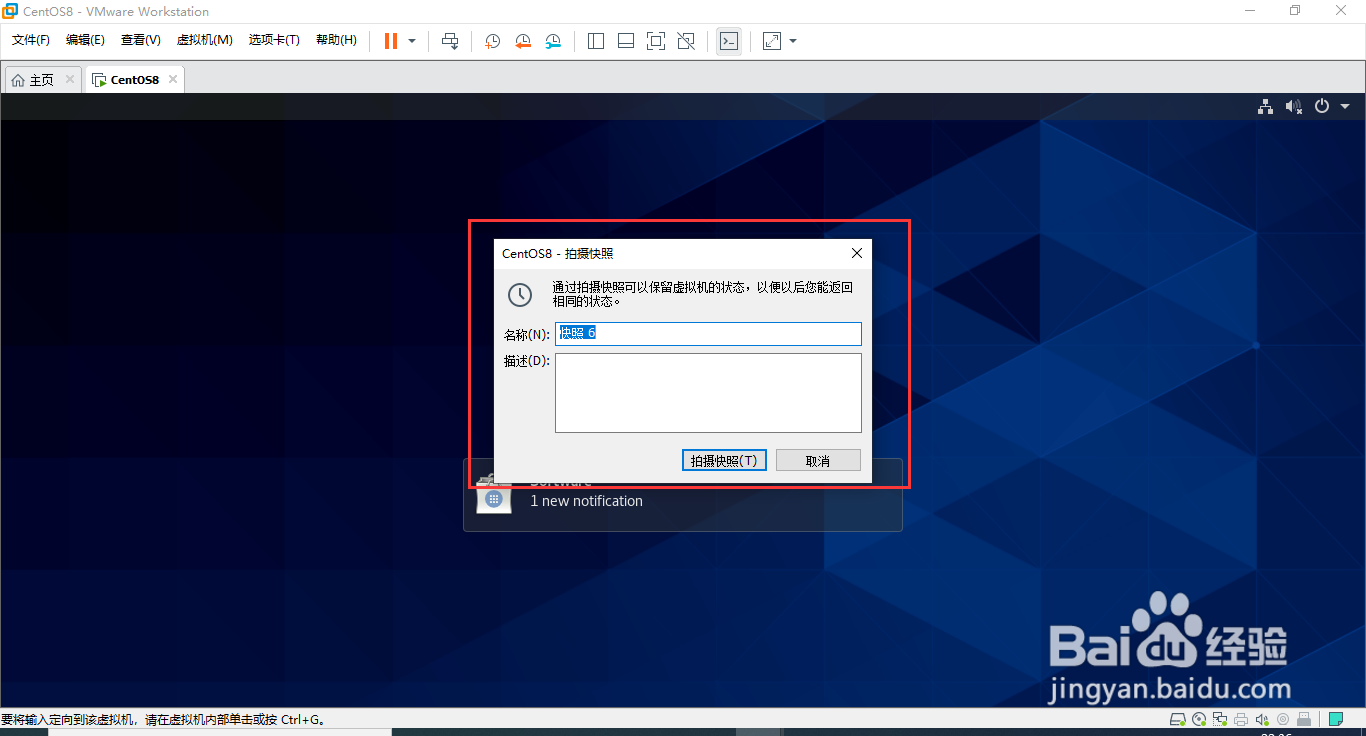Enable Unity mode
Image resolution: width=1366 pixels, height=736 pixels.
pyautogui.click(x=686, y=41)
